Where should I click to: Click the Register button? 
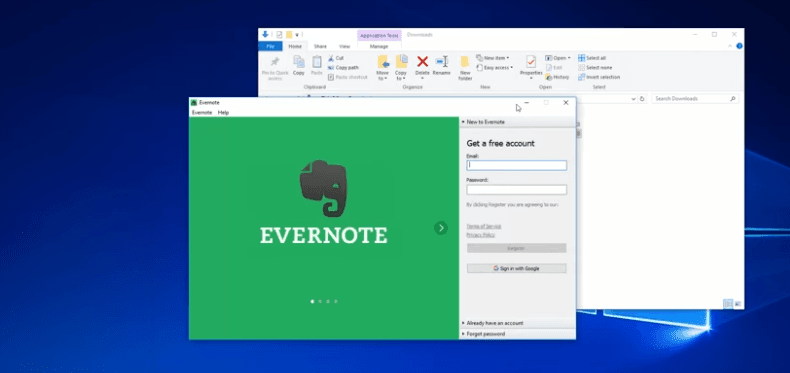(x=516, y=248)
